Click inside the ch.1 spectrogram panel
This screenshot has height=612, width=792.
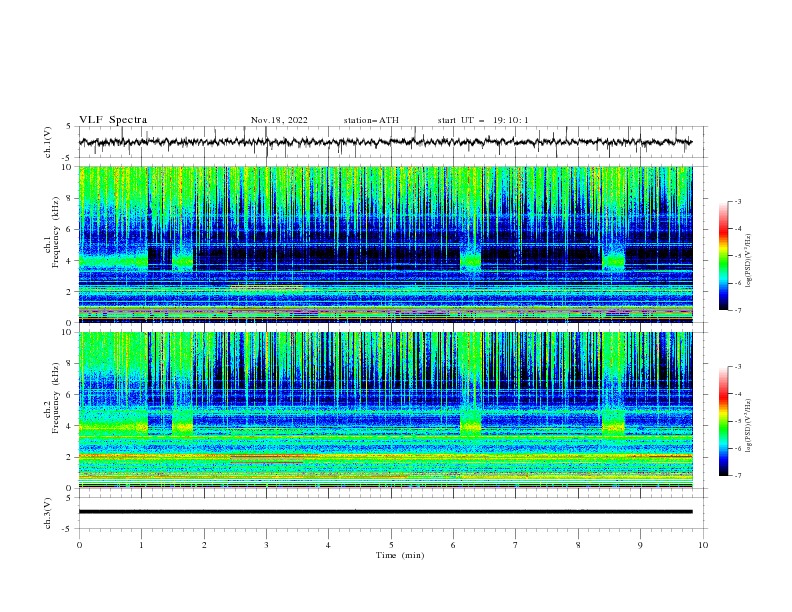click(386, 244)
